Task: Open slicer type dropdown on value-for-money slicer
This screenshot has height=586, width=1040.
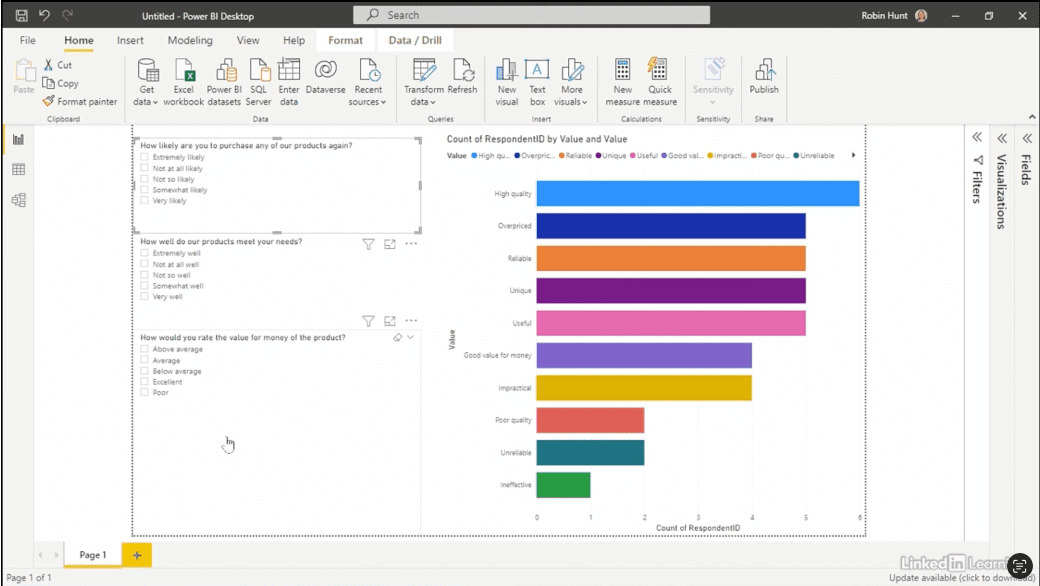Action: (411, 337)
